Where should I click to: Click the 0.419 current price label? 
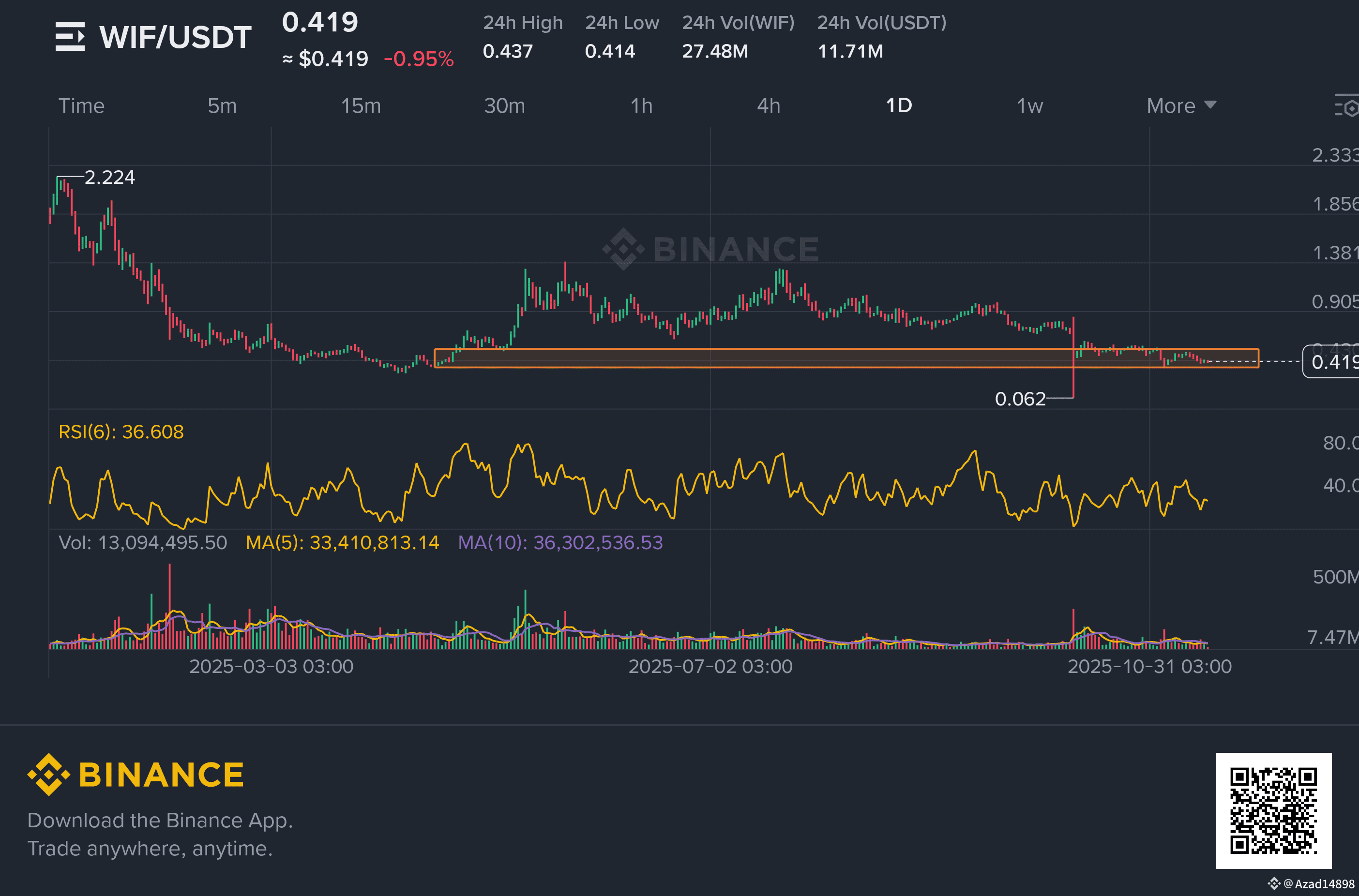click(x=1334, y=362)
